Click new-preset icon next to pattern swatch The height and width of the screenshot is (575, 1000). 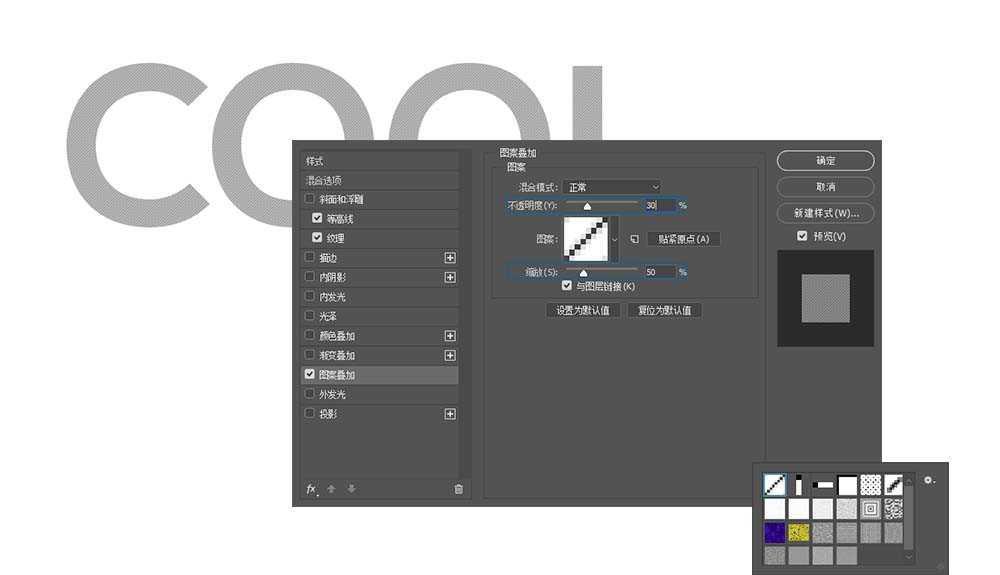pos(633,239)
